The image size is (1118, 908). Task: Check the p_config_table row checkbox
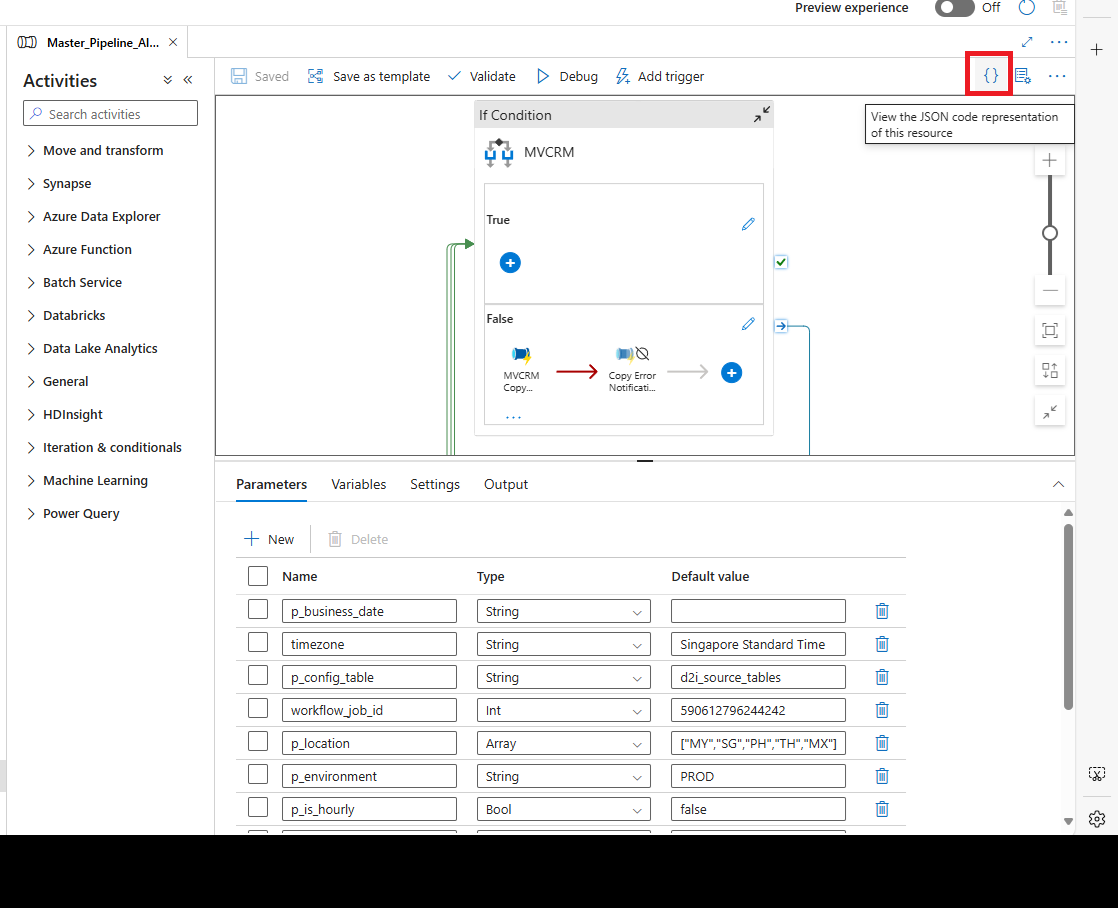[257, 675]
